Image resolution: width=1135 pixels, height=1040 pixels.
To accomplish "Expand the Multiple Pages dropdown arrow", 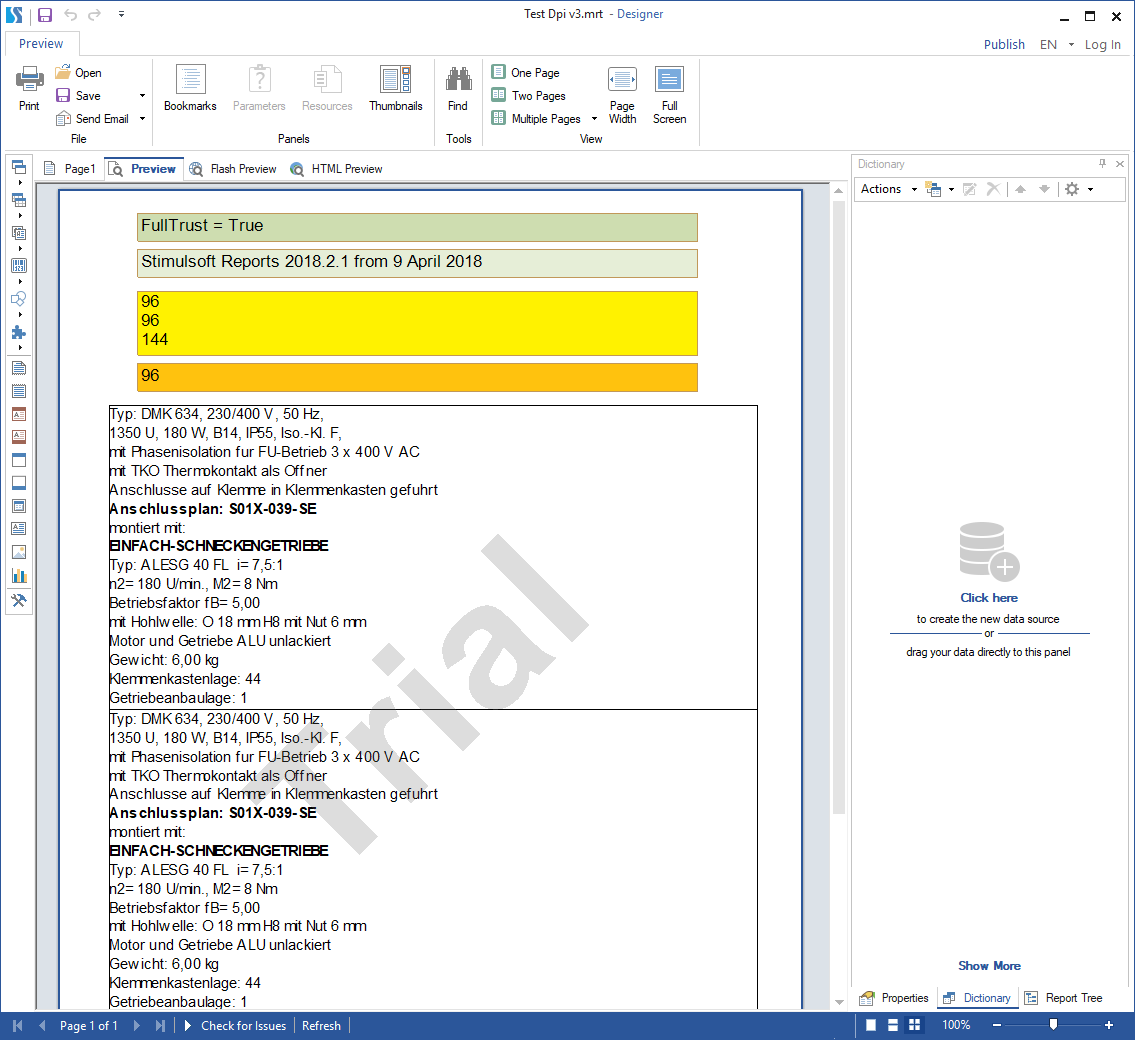I will [594, 119].
